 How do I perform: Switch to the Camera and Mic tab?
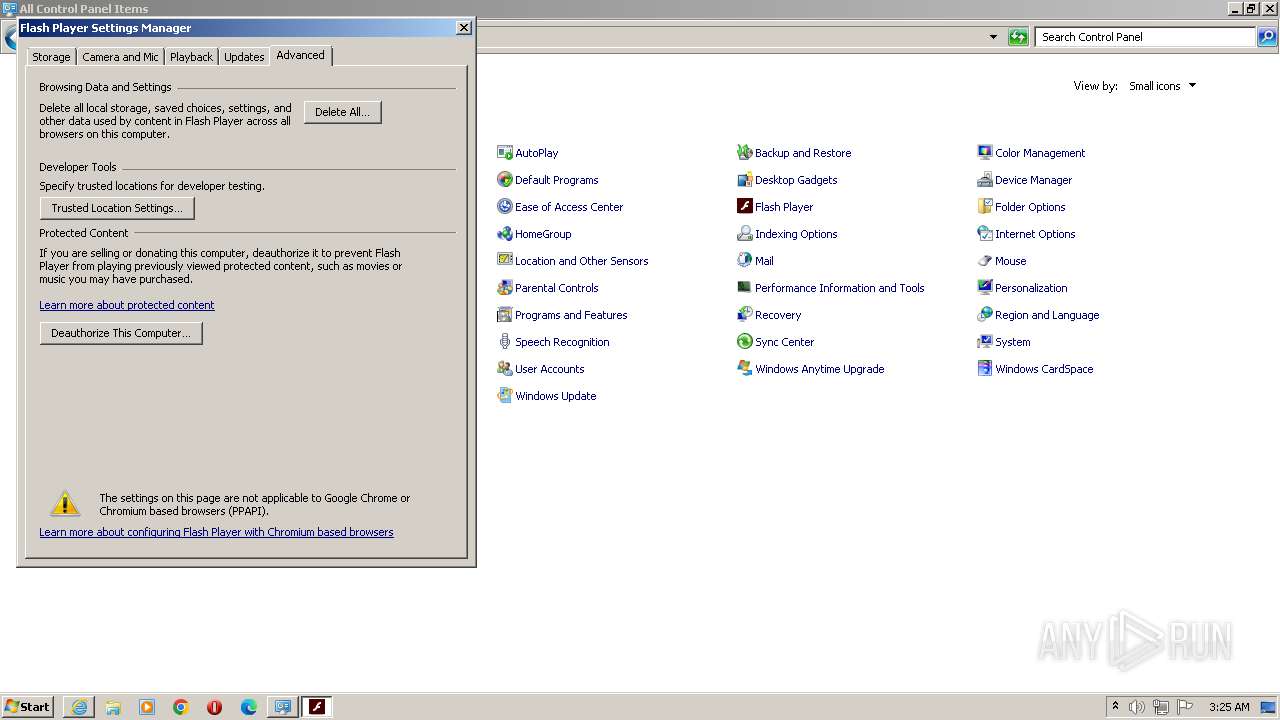[x=120, y=57]
